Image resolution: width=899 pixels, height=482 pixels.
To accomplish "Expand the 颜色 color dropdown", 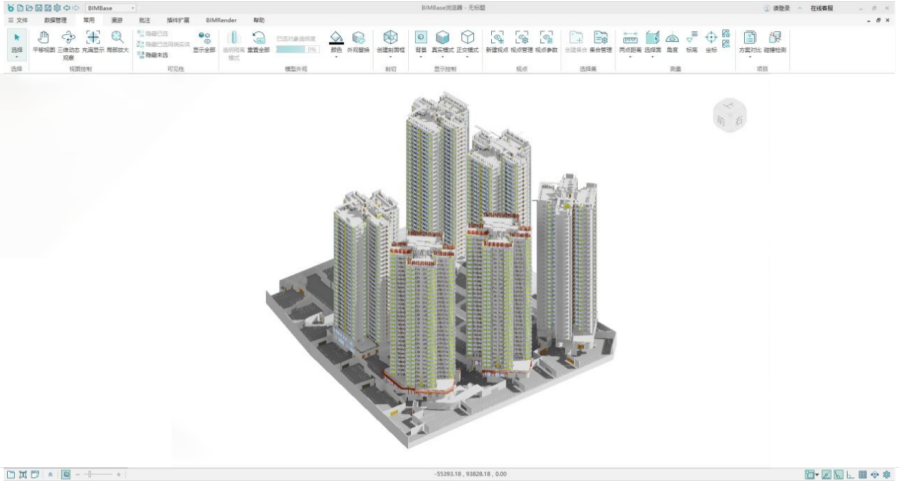I will [x=336, y=56].
